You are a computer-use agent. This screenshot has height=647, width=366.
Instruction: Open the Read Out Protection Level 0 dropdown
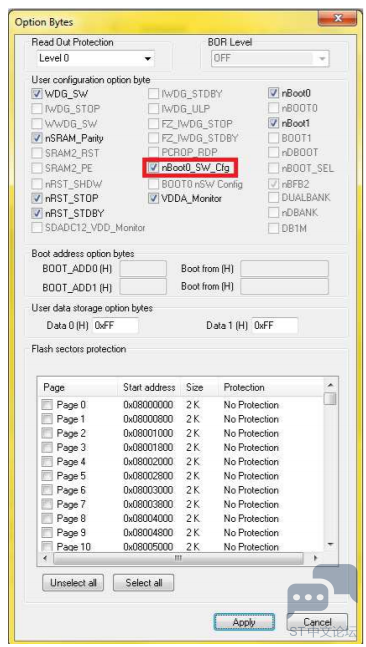tap(95, 58)
